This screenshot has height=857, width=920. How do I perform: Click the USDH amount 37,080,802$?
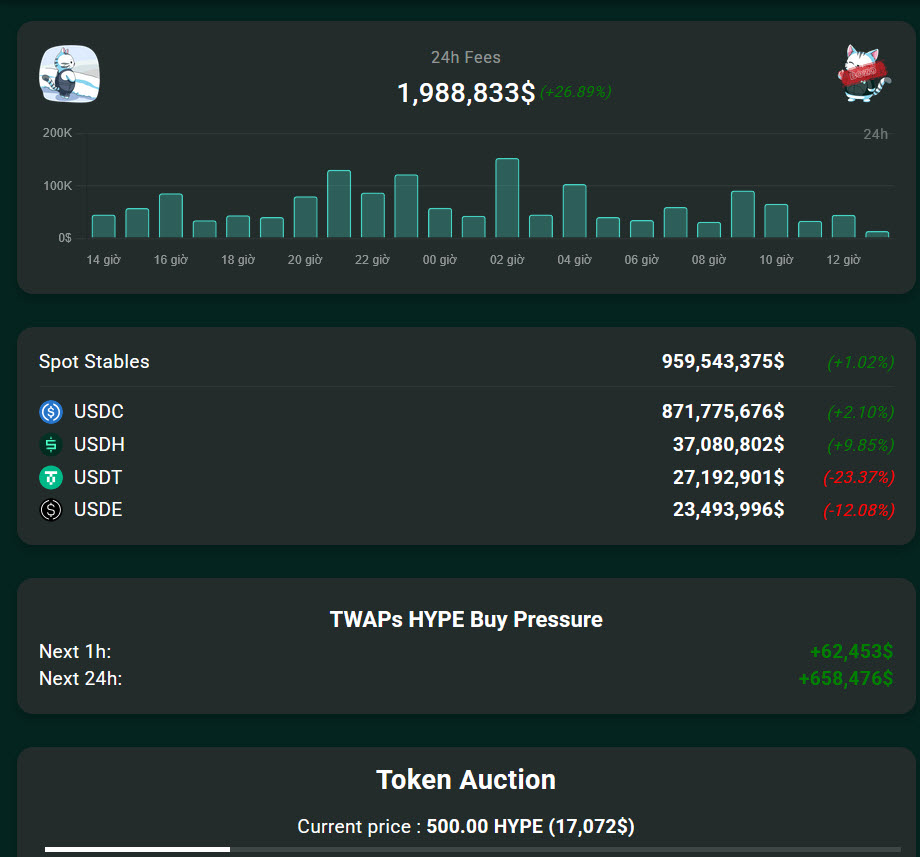pos(728,445)
